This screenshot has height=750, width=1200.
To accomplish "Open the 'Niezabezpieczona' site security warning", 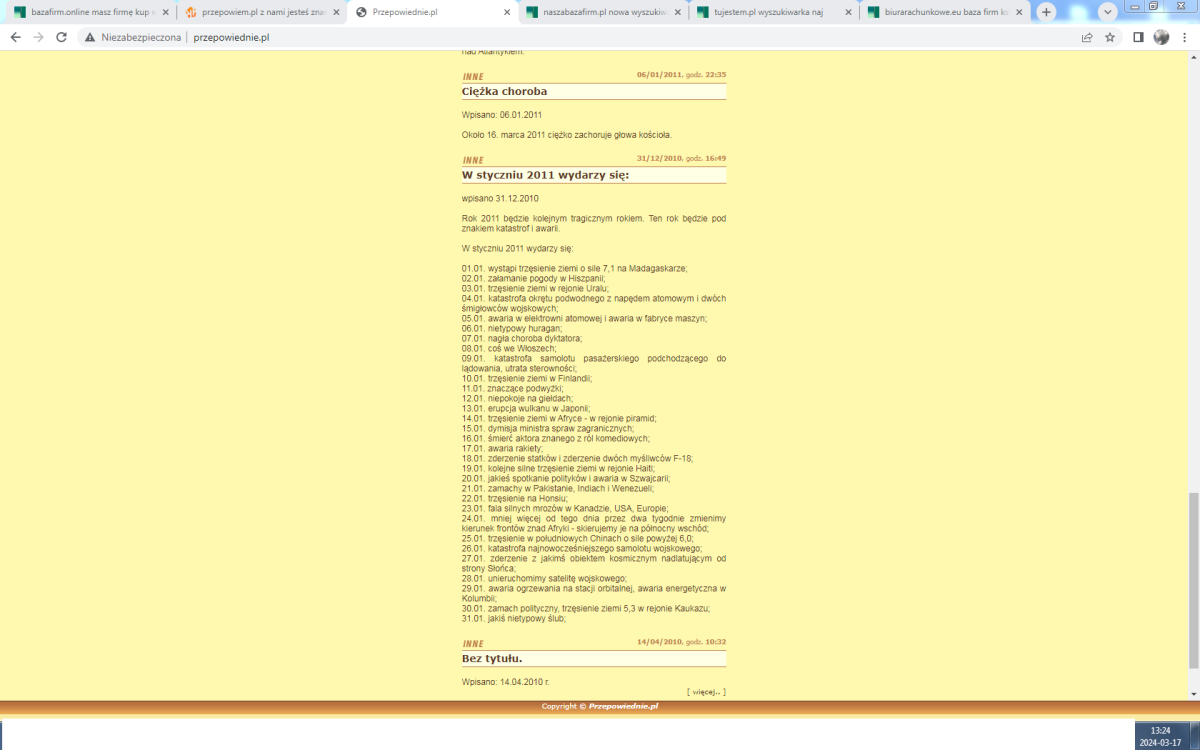I will tap(132, 37).
